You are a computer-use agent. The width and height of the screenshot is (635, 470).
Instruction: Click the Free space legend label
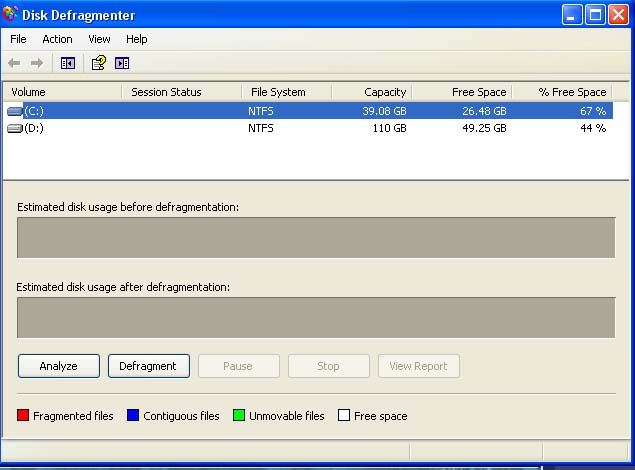pyautogui.click(x=381, y=416)
